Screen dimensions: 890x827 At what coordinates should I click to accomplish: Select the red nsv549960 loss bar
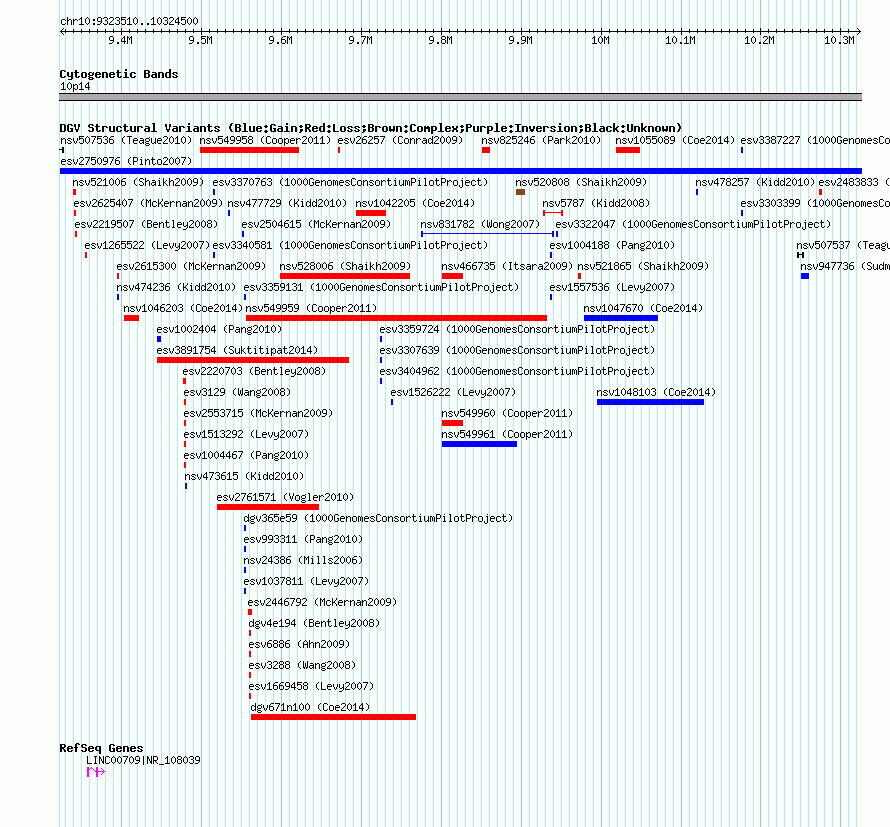pyautogui.click(x=452, y=423)
